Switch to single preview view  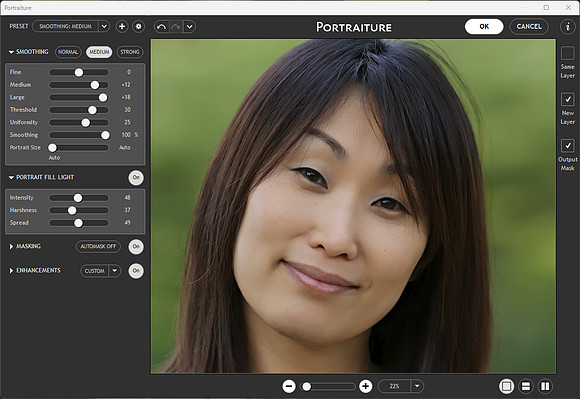pos(506,386)
